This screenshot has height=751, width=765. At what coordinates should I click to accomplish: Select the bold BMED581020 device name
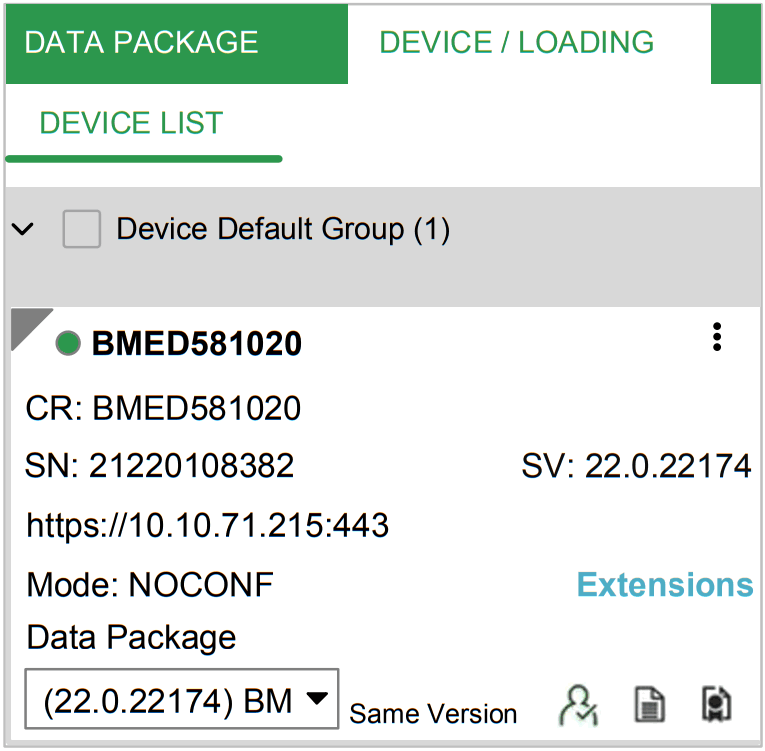(x=197, y=344)
